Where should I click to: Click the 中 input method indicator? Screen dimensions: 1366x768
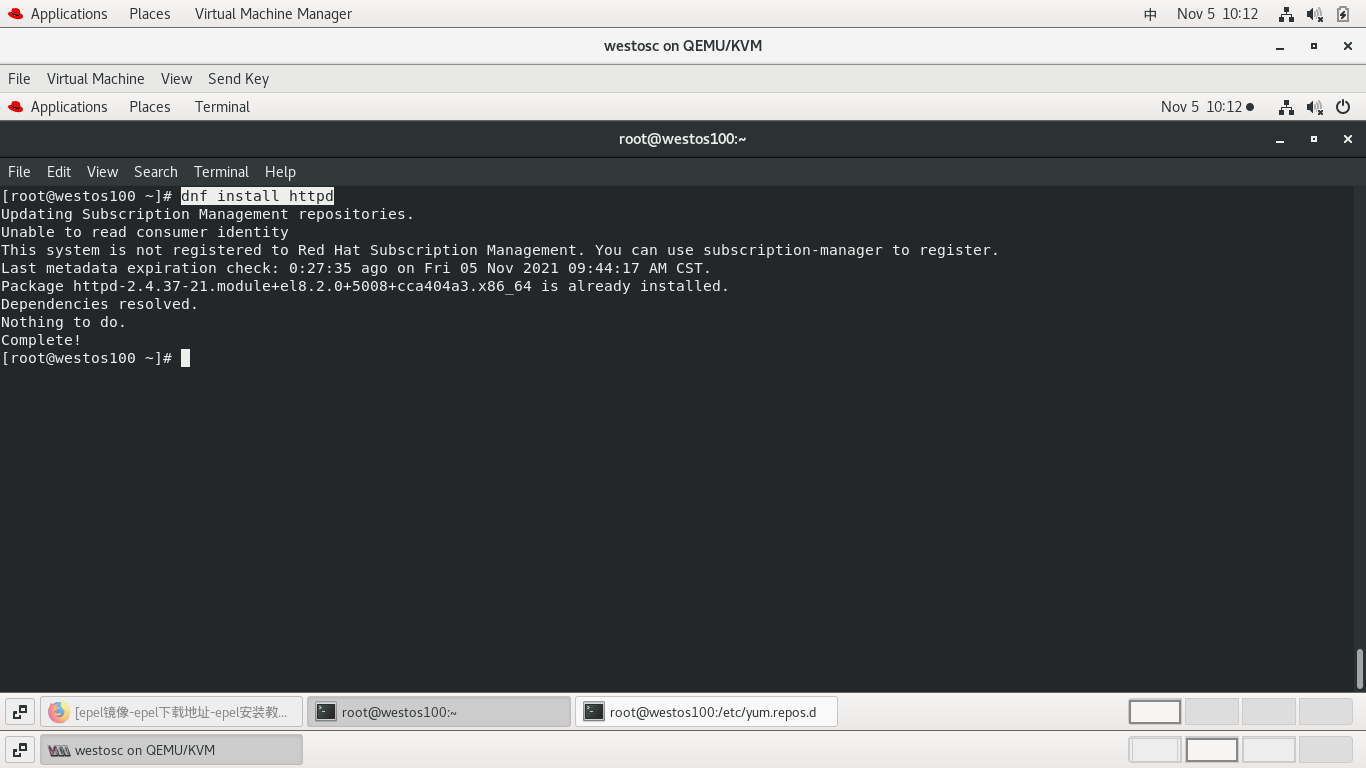(x=1148, y=14)
